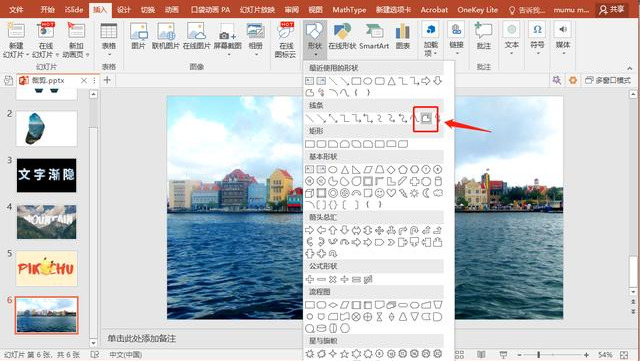Select the 5-point star shape
Image resolution: width=640 pixels, height=361 pixels.
344,353
